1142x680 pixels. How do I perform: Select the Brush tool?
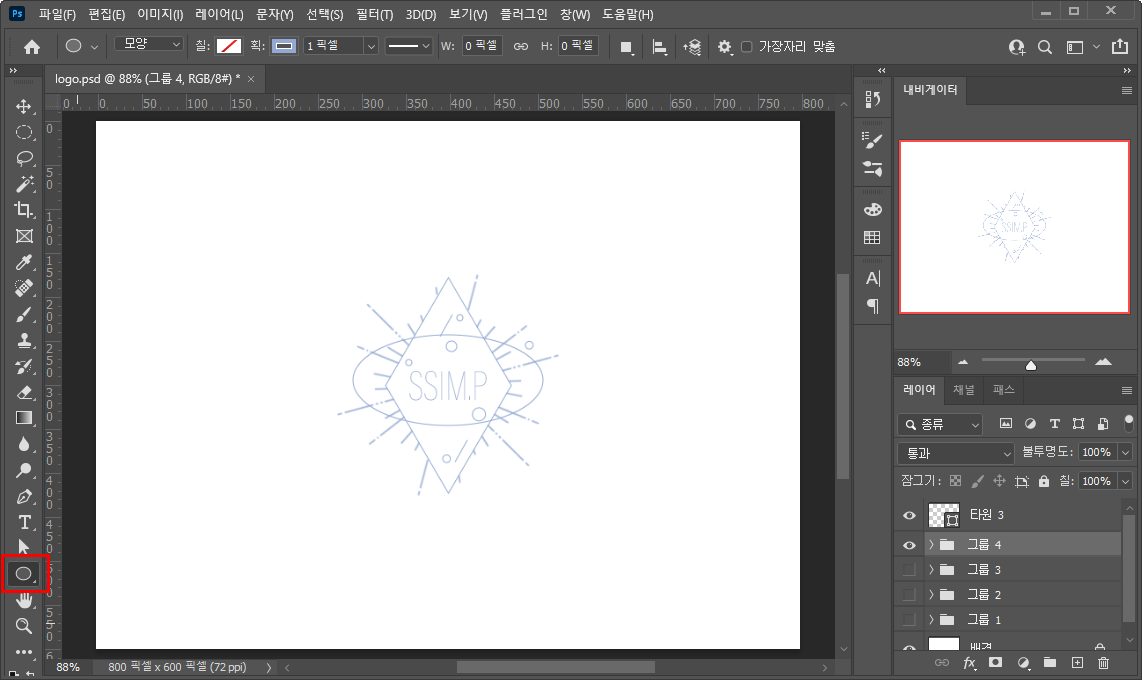24,315
